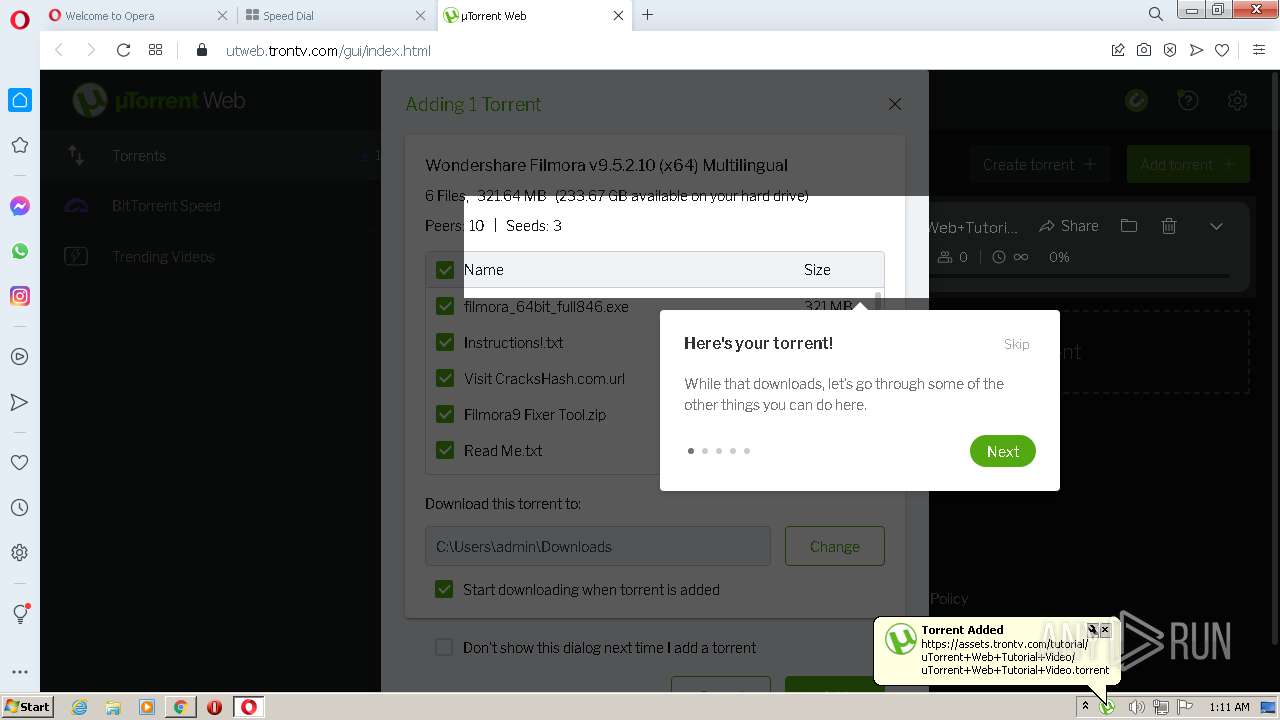Take a snapshot with the camera icon
The width and height of the screenshot is (1280, 720).
(1144, 50)
